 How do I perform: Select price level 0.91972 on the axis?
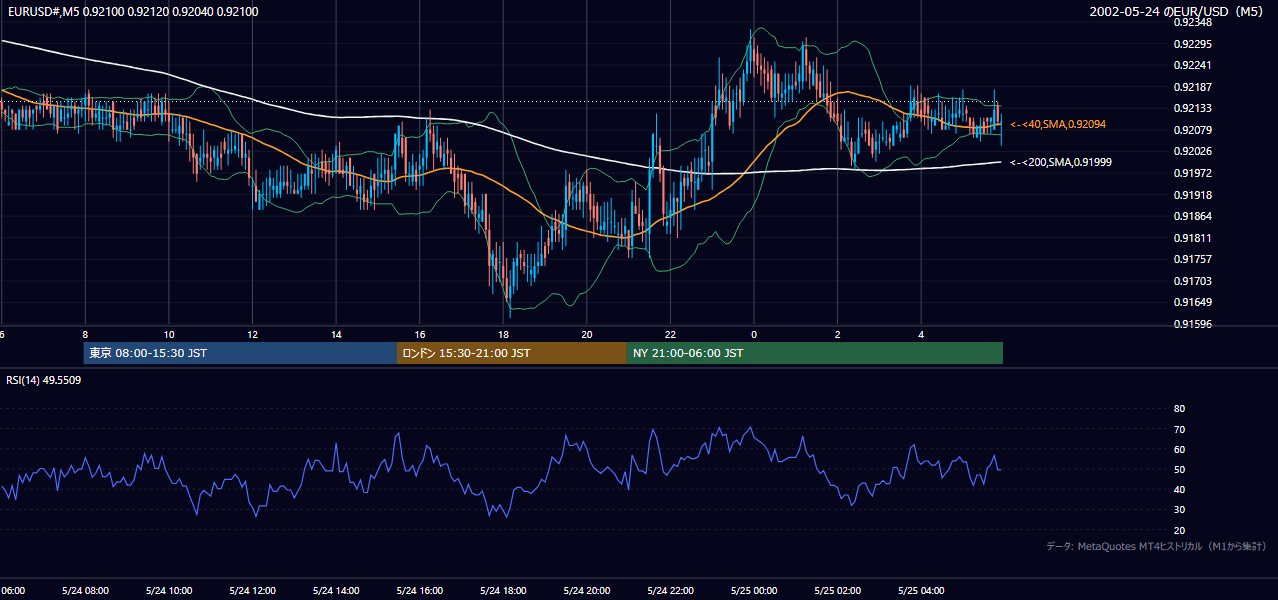tap(1194, 173)
